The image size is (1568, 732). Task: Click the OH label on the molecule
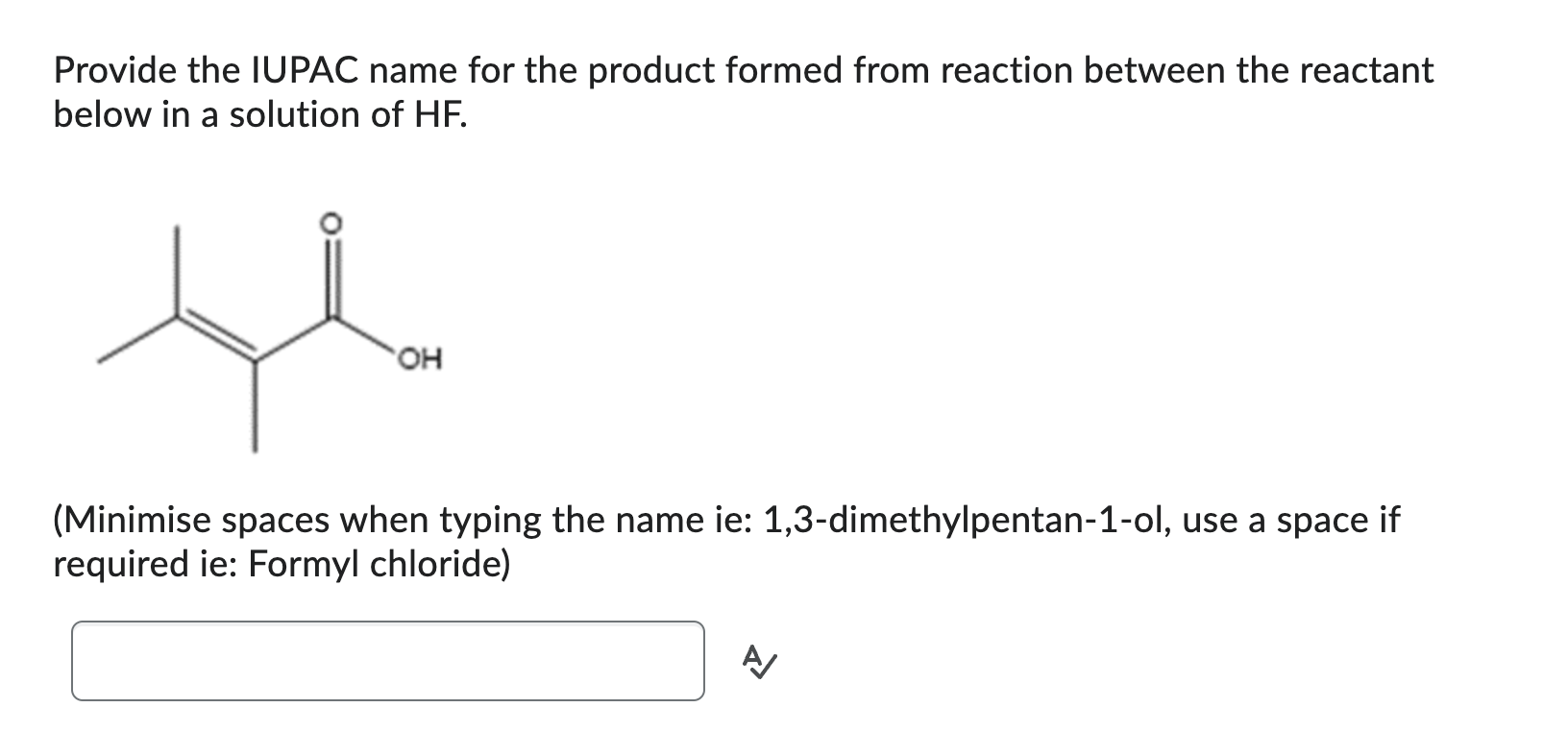click(x=421, y=356)
